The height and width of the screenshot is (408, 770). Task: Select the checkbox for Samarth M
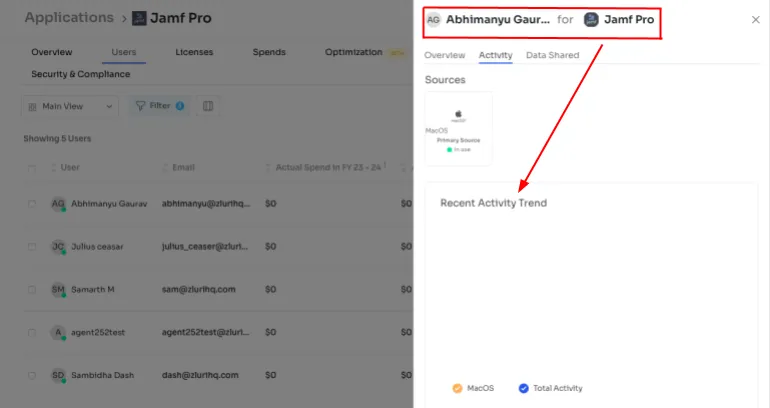[32, 290]
